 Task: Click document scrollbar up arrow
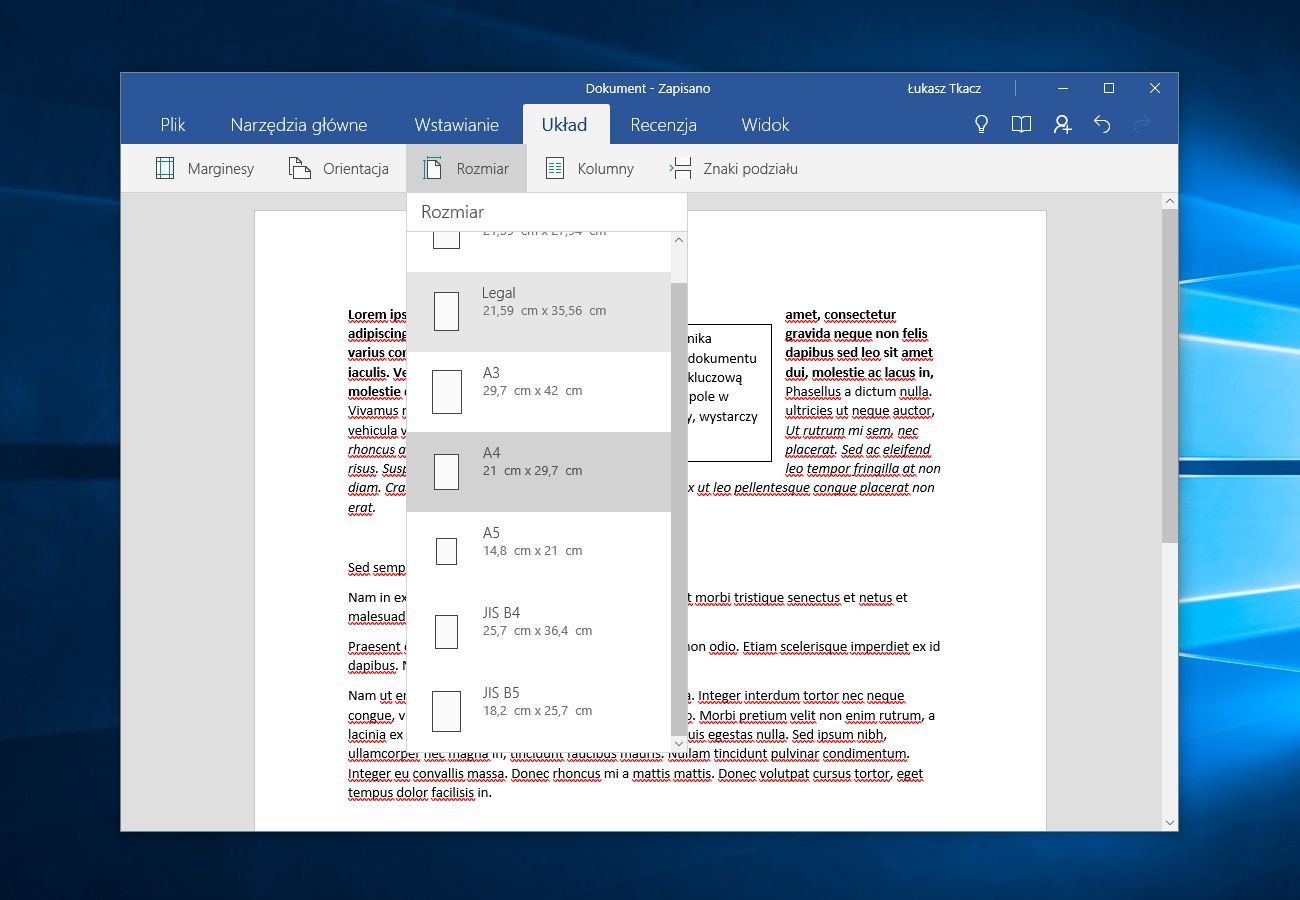(x=1170, y=201)
